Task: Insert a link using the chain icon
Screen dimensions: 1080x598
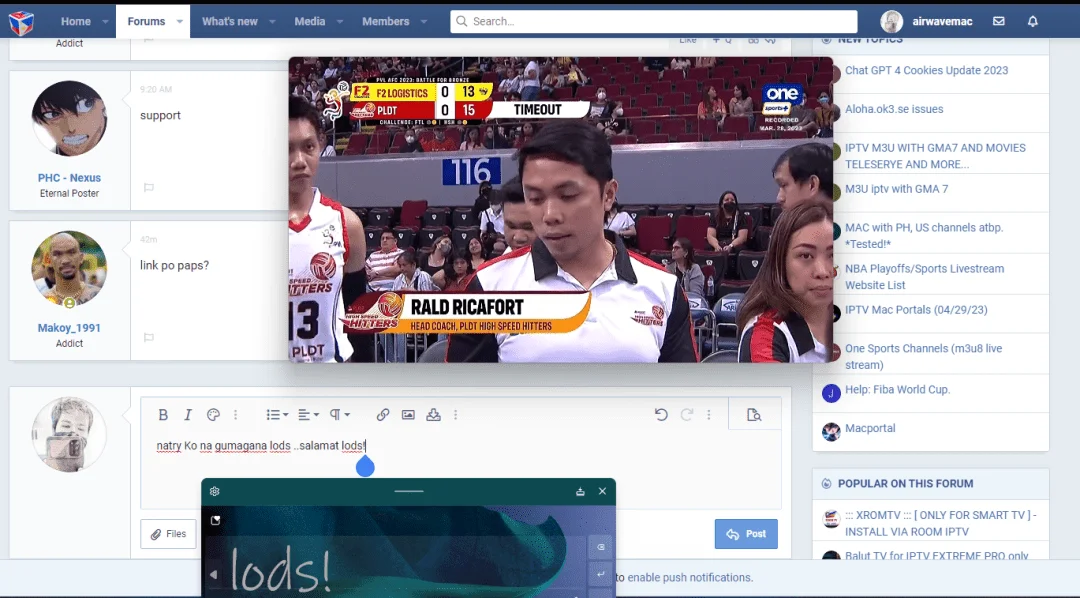Action: tap(383, 415)
